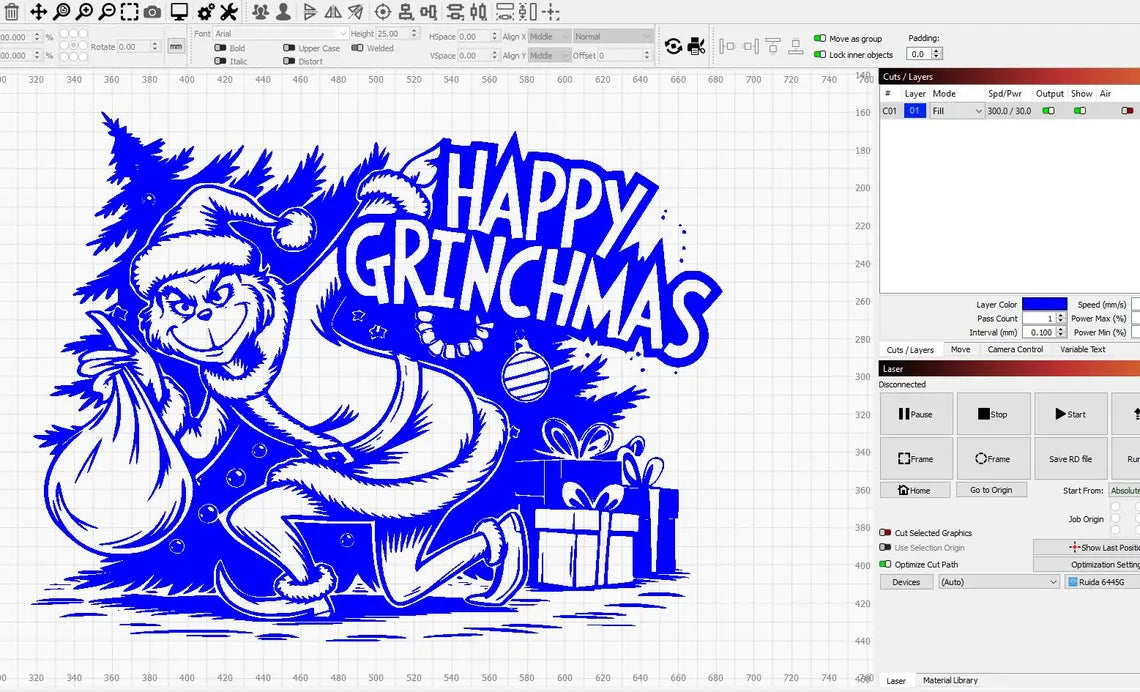
Task: Click the Go to Origin button
Action: pos(990,490)
